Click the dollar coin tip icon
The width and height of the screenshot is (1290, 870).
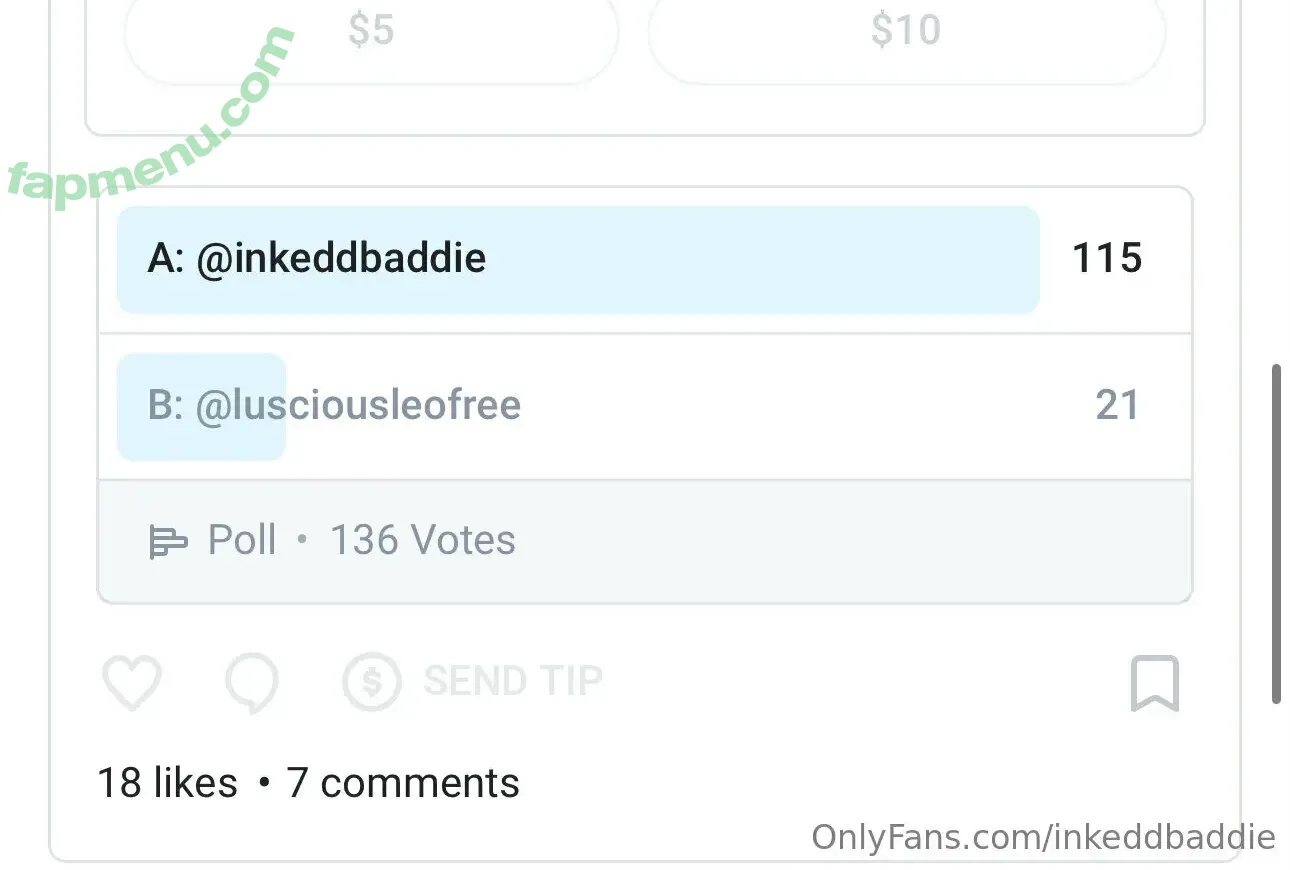(x=371, y=683)
